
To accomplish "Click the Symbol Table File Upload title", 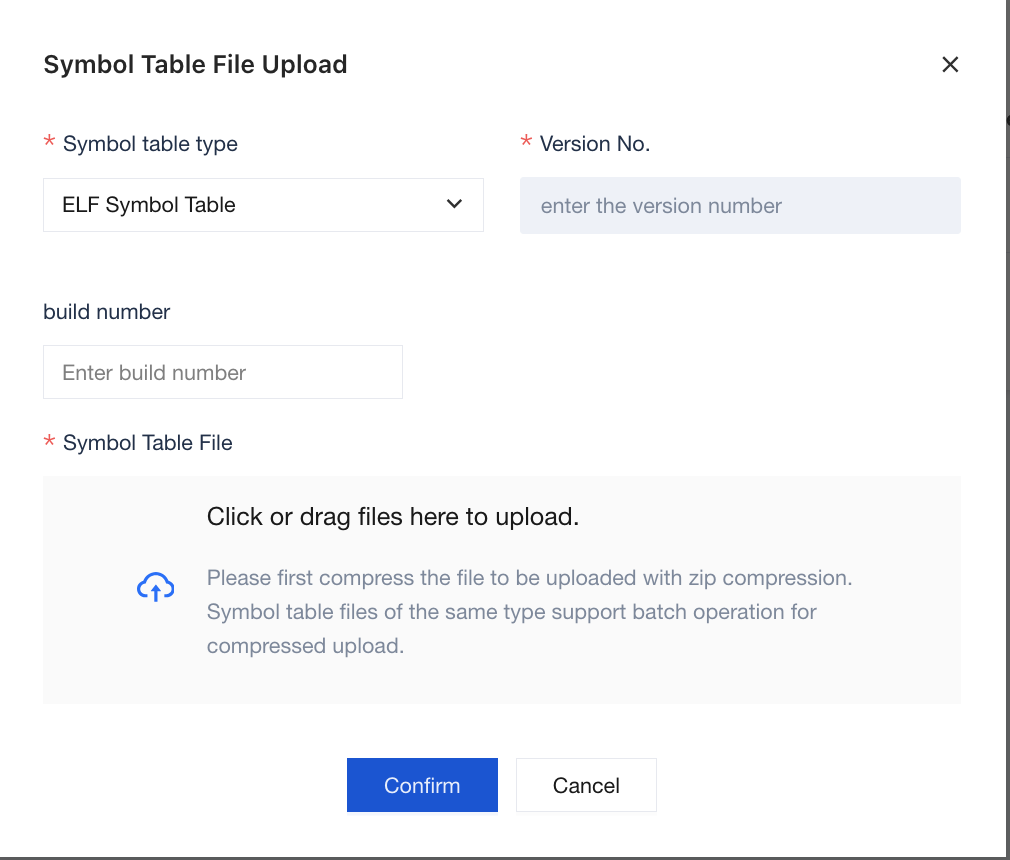I will [x=195, y=64].
